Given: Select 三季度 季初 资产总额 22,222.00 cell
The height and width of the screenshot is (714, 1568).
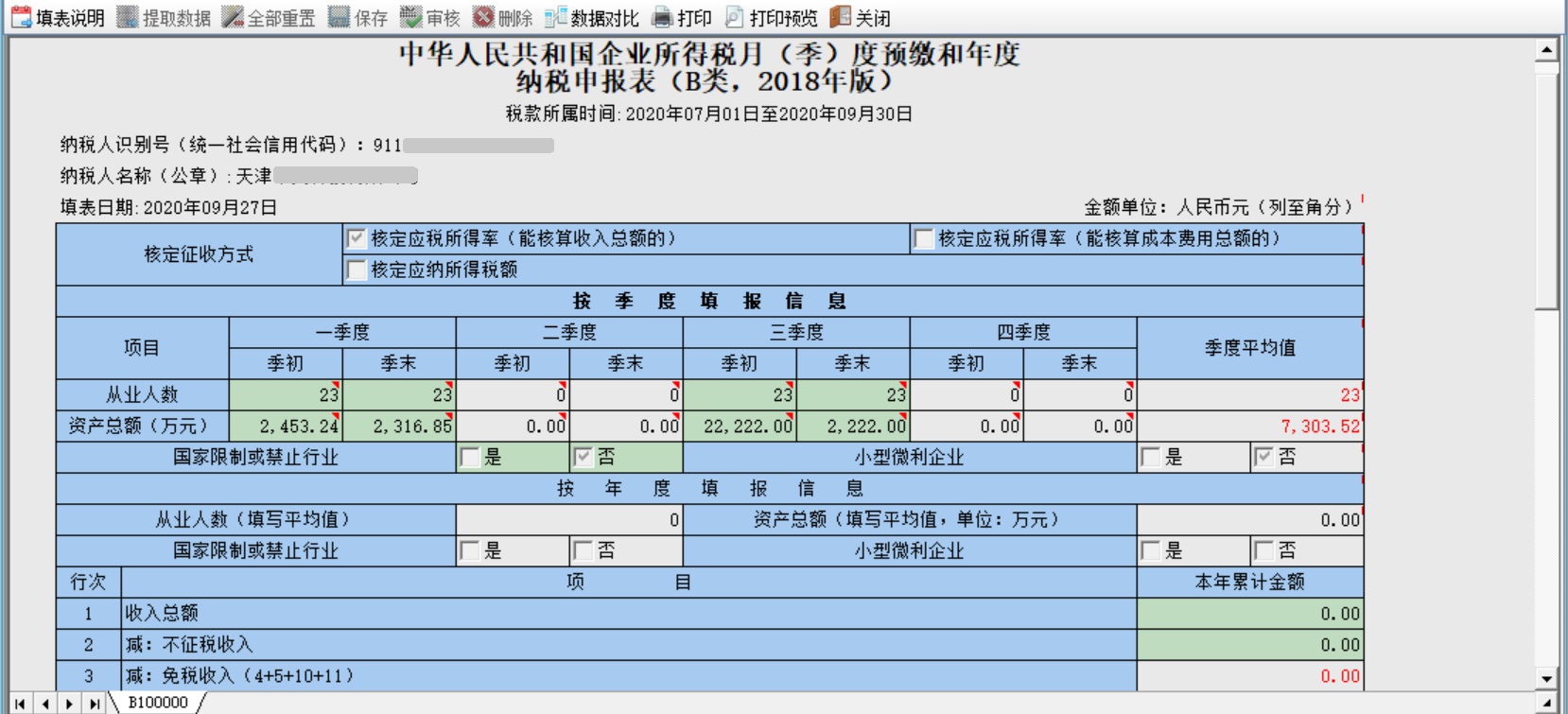Looking at the screenshot, I should pyautogui.click(x=740, y=426).
